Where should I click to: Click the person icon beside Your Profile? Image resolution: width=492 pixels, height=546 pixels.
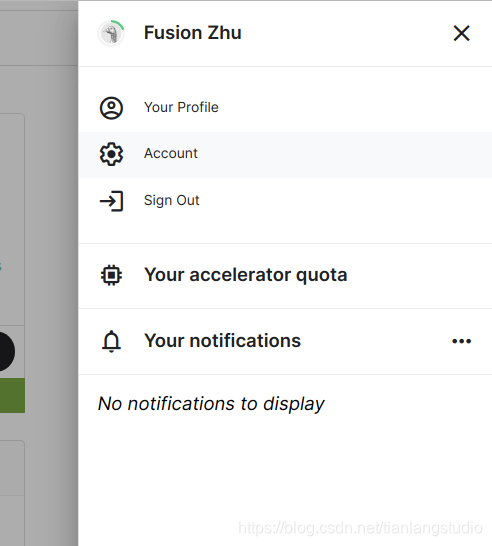pyautogui.click(x=111, y=108)
